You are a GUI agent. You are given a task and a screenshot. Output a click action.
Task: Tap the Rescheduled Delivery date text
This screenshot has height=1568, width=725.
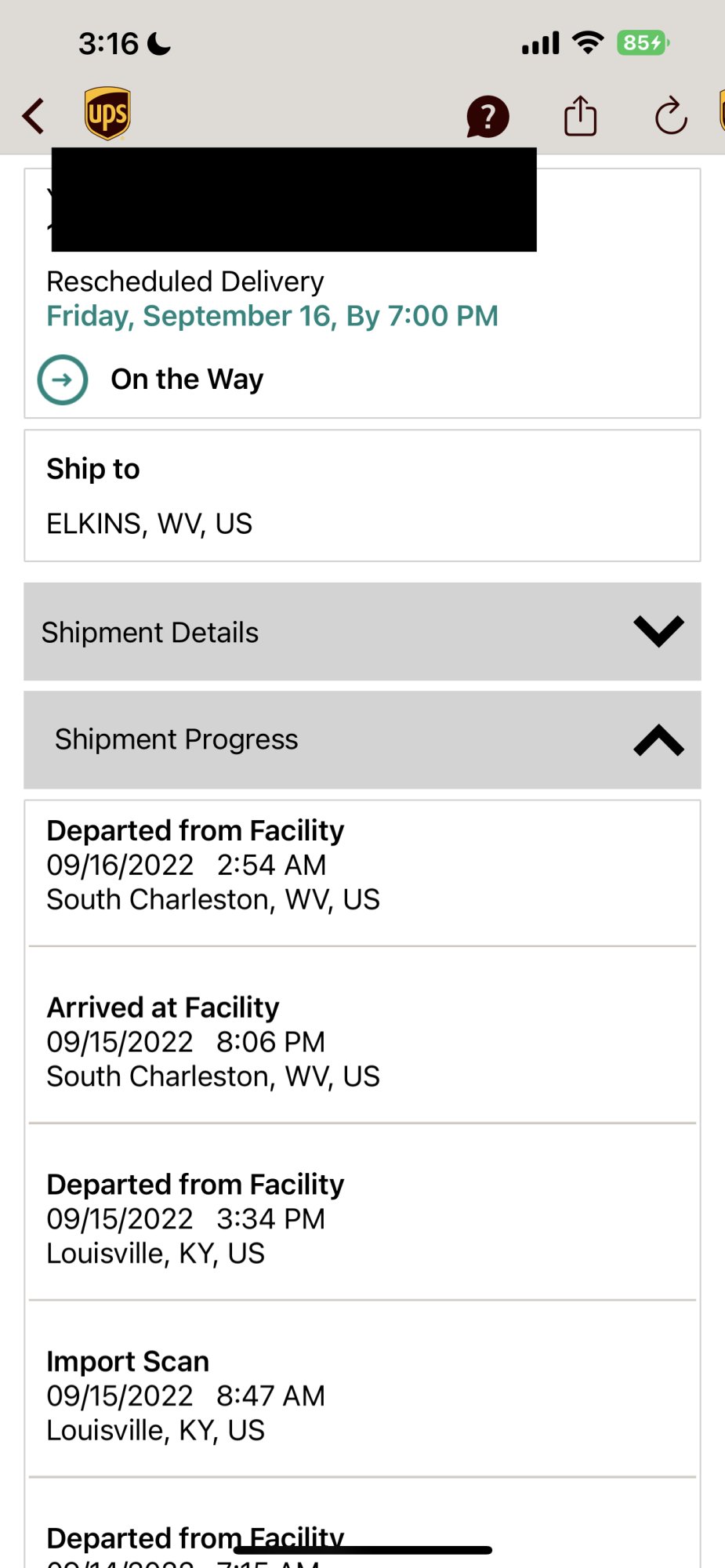pyautogui.click(x=272, y=316)
